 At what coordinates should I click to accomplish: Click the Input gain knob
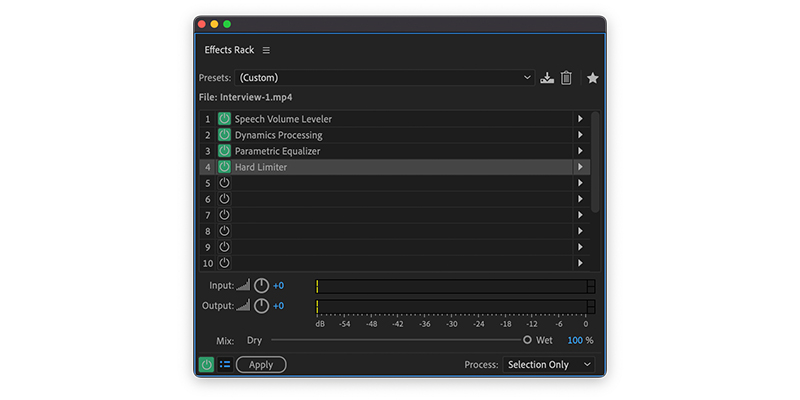(261, 286)
